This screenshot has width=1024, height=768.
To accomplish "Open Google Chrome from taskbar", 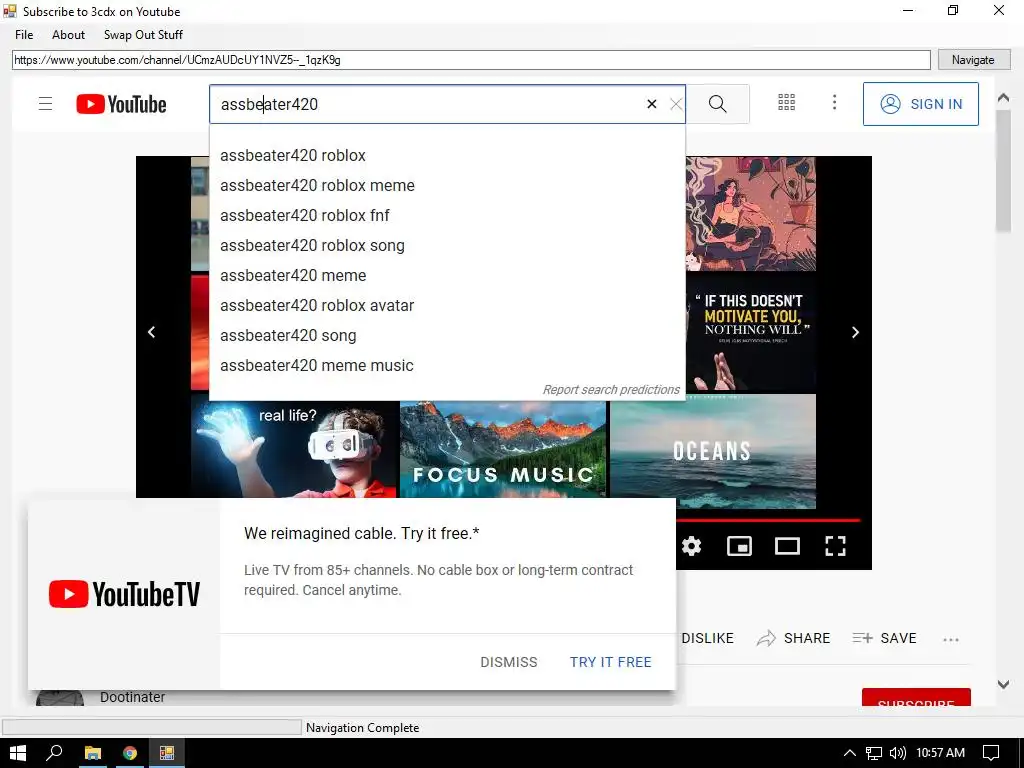I will click(x=130, y=753).
